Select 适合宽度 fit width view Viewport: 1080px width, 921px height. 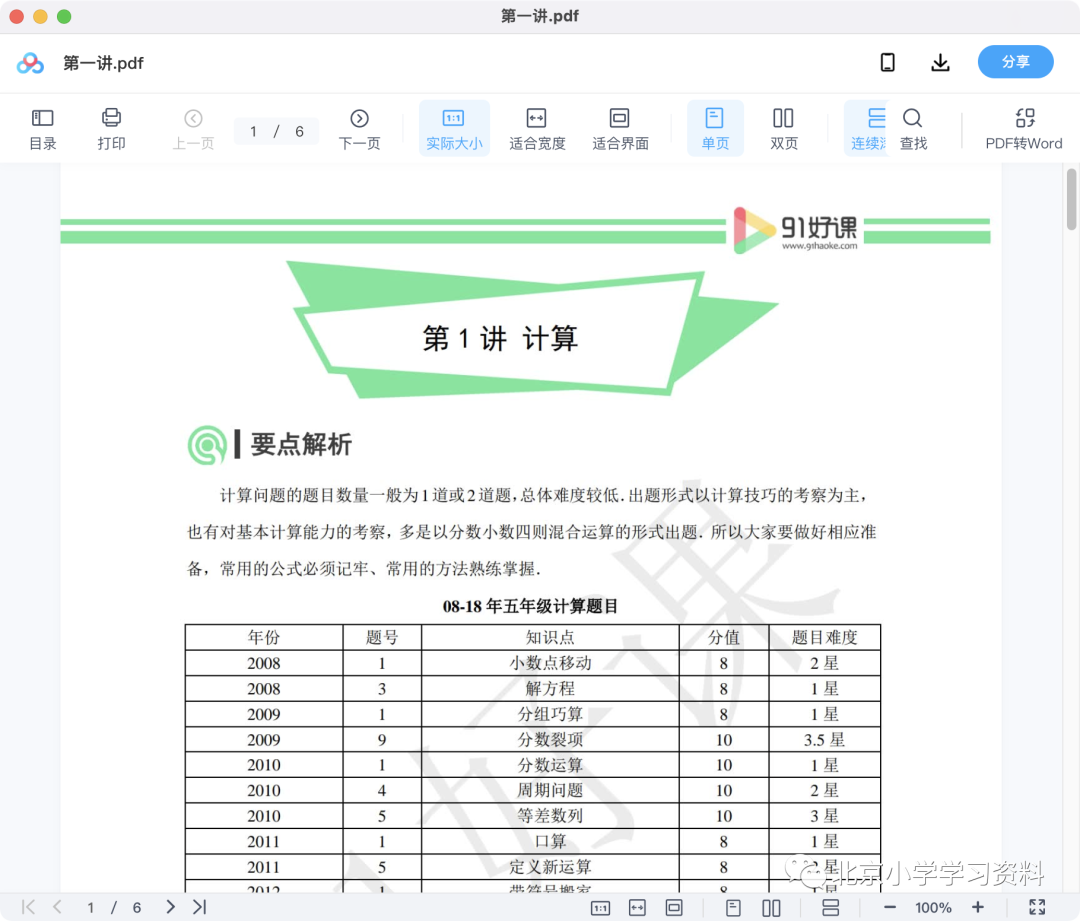tap(537, 129)
